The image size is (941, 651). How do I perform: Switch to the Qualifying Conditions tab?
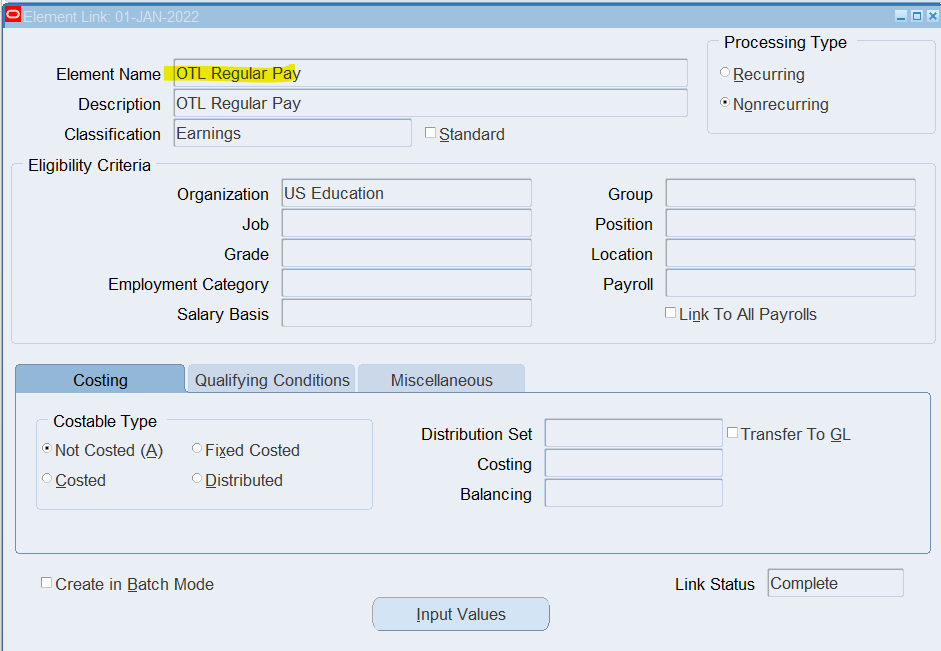[272, 380]
